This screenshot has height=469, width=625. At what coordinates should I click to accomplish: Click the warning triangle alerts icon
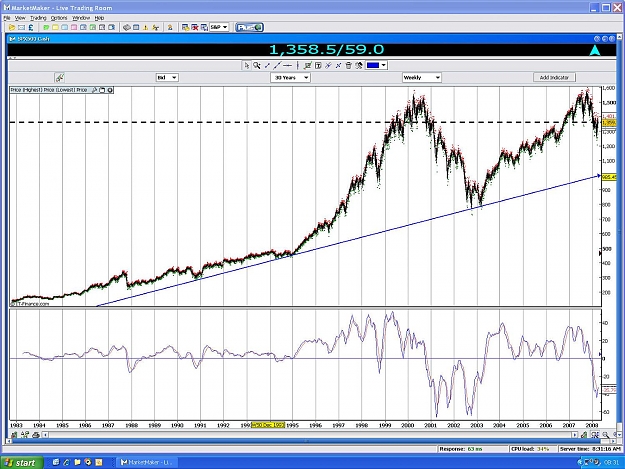145,27
